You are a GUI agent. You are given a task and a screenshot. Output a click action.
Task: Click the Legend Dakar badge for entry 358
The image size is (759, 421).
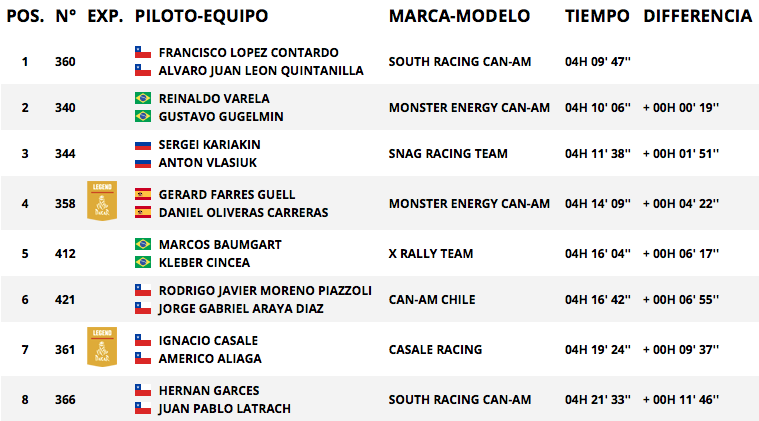pos(102,201)
